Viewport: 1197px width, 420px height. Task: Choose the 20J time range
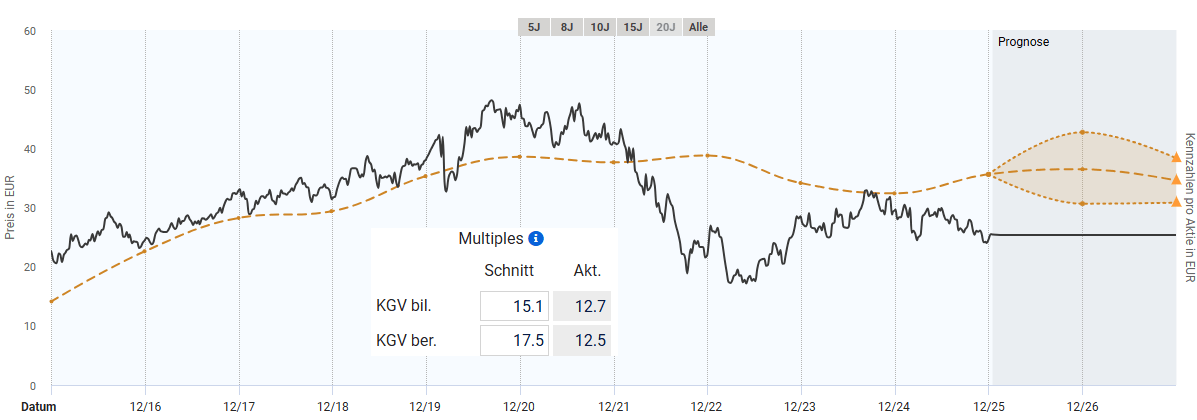(x=665, y=27)
